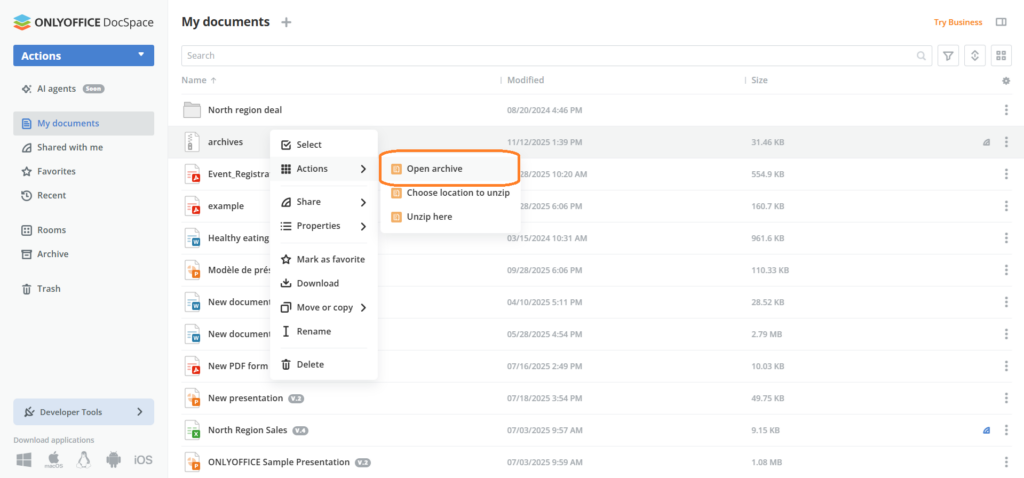
Task: Expand the Move or copy submenu
Action: point(324,308)
